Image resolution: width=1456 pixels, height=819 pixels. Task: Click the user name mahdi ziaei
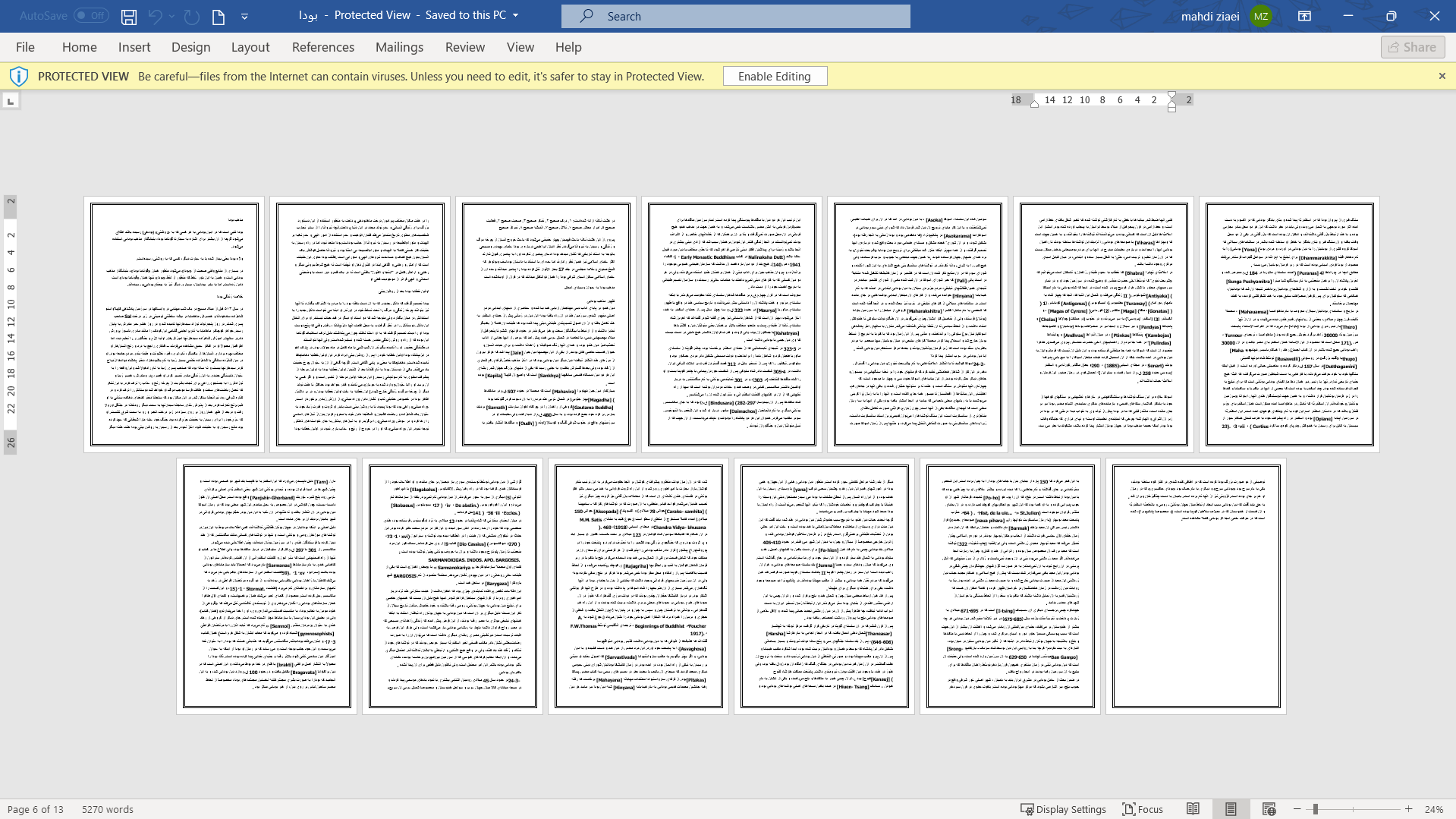click(1210, 16)
